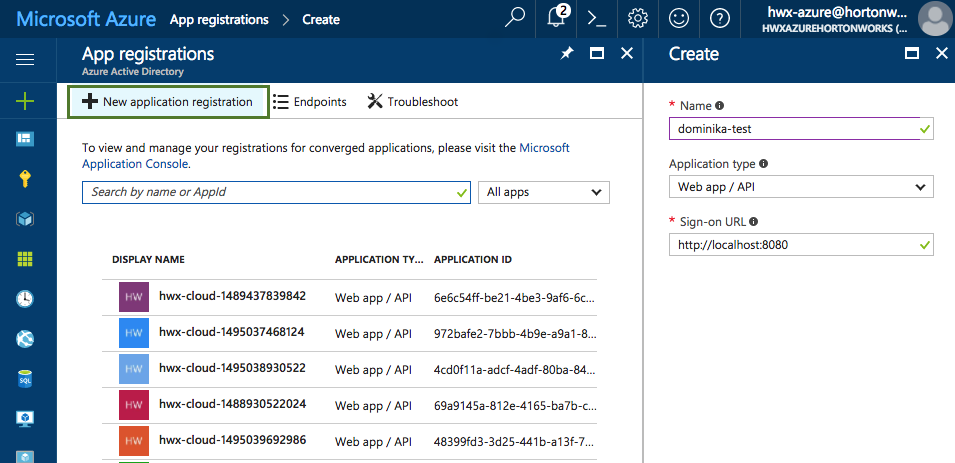Open Troubleshoot in the toolbar
Image resolution: width=955 pixels, height=463 pixels.
click(412, 102)
